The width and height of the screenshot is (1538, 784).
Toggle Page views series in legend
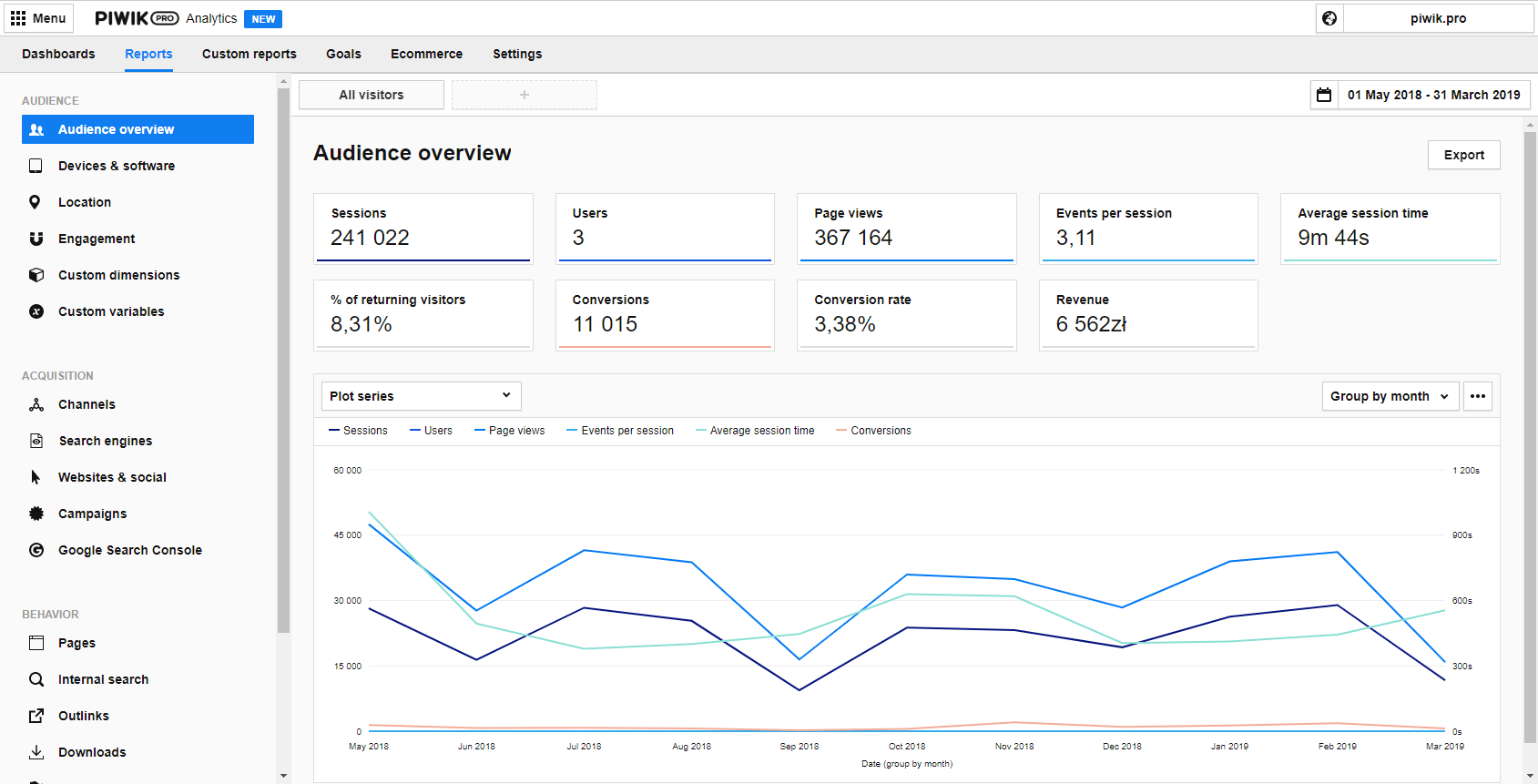point(509,431)
